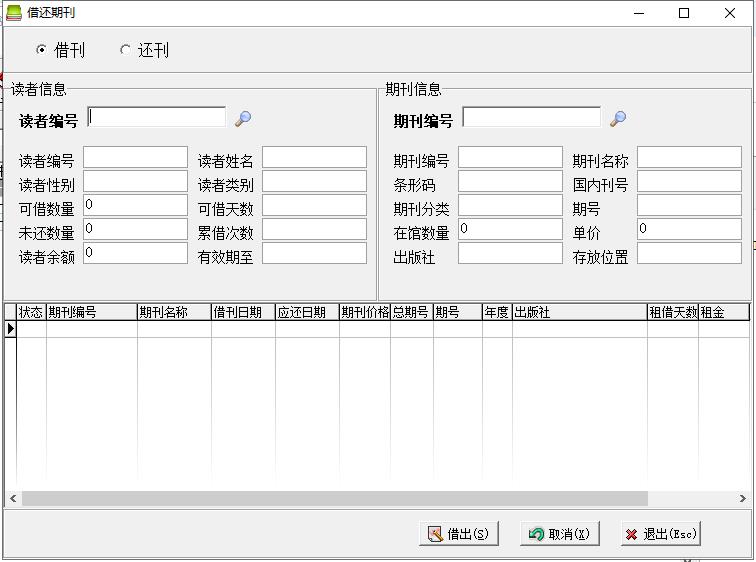
Task: Click the 退出(Esc) button
Action: click(661, 534)
